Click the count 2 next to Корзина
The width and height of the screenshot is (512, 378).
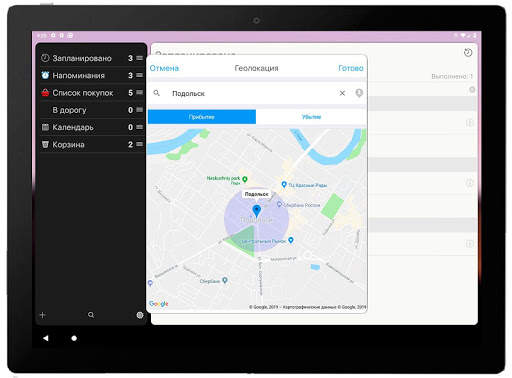coord(131,145)
